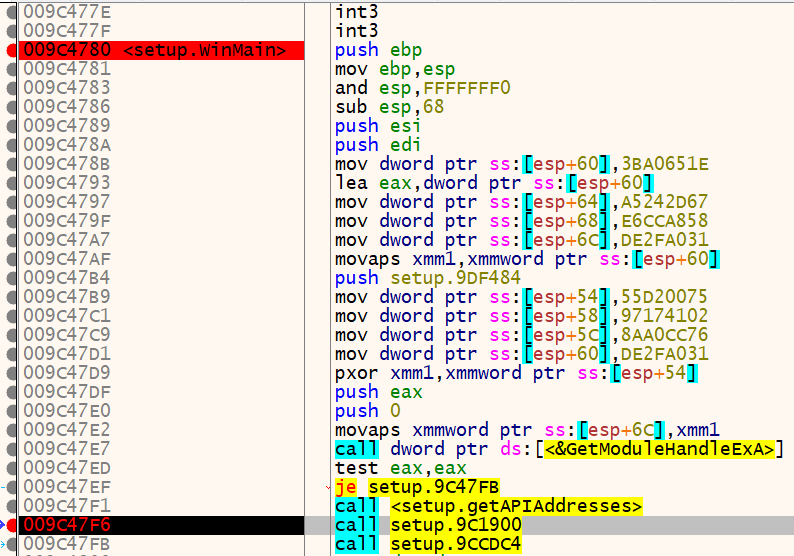This screenshot has width=794, height=556.
Task: Click the call to setup.getAPIAddresses
Action: click(489, 506)
